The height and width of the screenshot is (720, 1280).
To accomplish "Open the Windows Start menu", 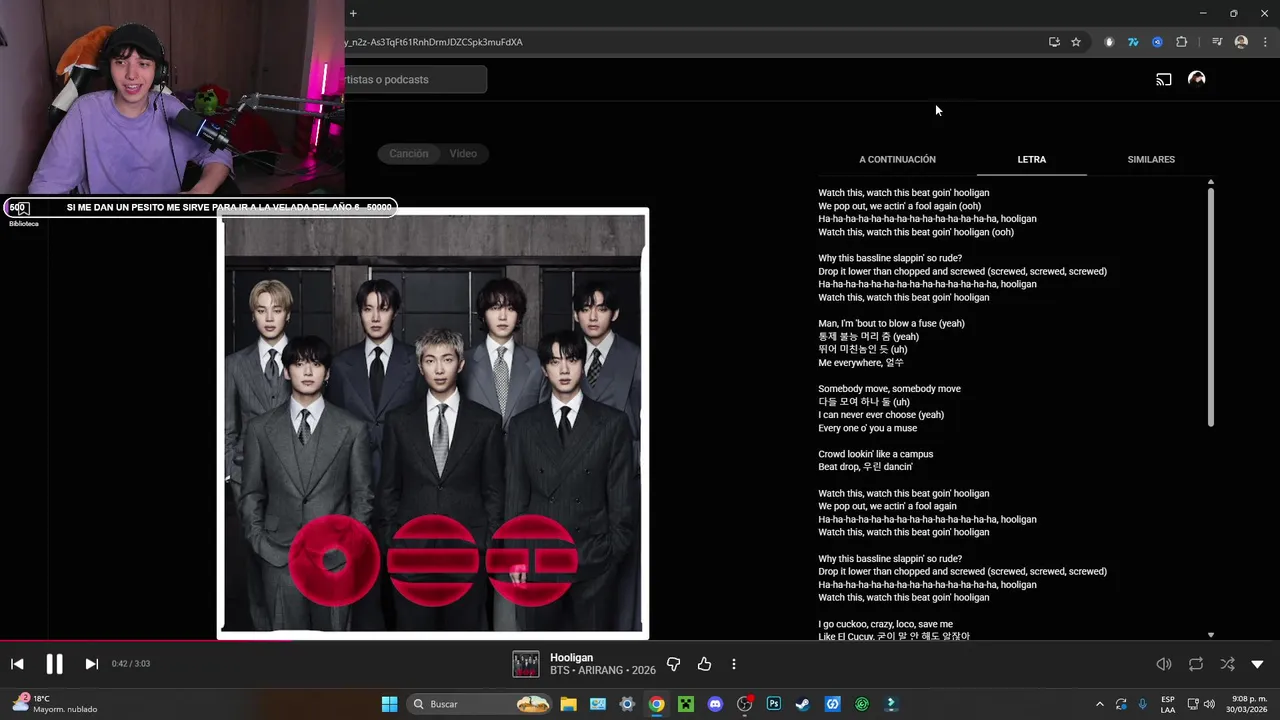I will 389,704.
